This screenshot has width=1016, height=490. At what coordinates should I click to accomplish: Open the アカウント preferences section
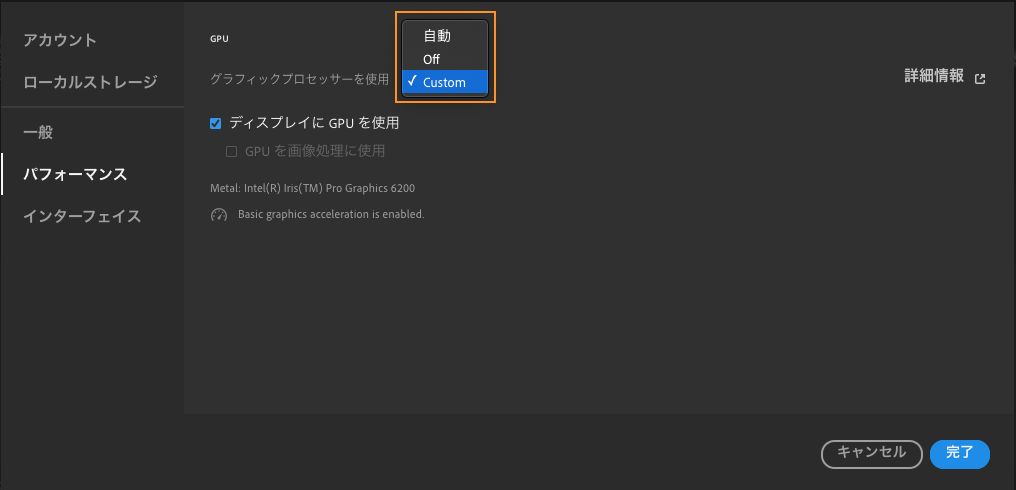(x=60, y=40)
